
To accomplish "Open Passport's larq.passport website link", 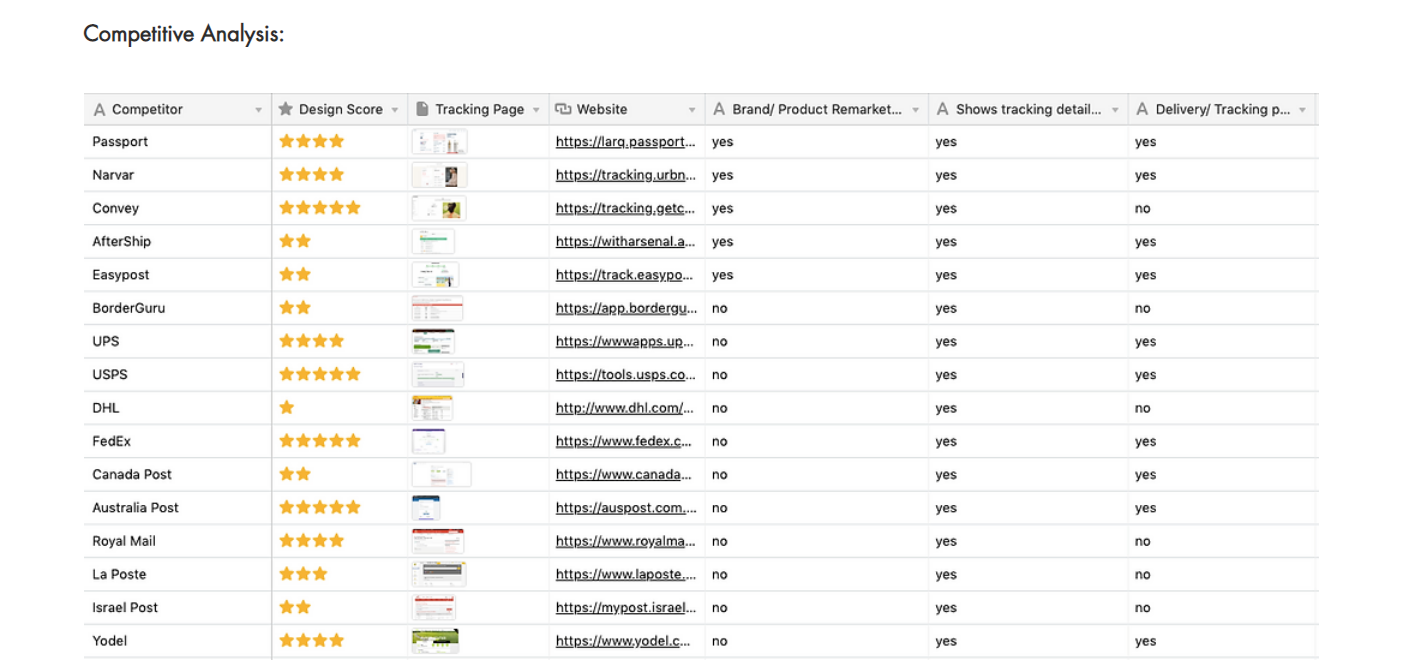I will point(626,142).
